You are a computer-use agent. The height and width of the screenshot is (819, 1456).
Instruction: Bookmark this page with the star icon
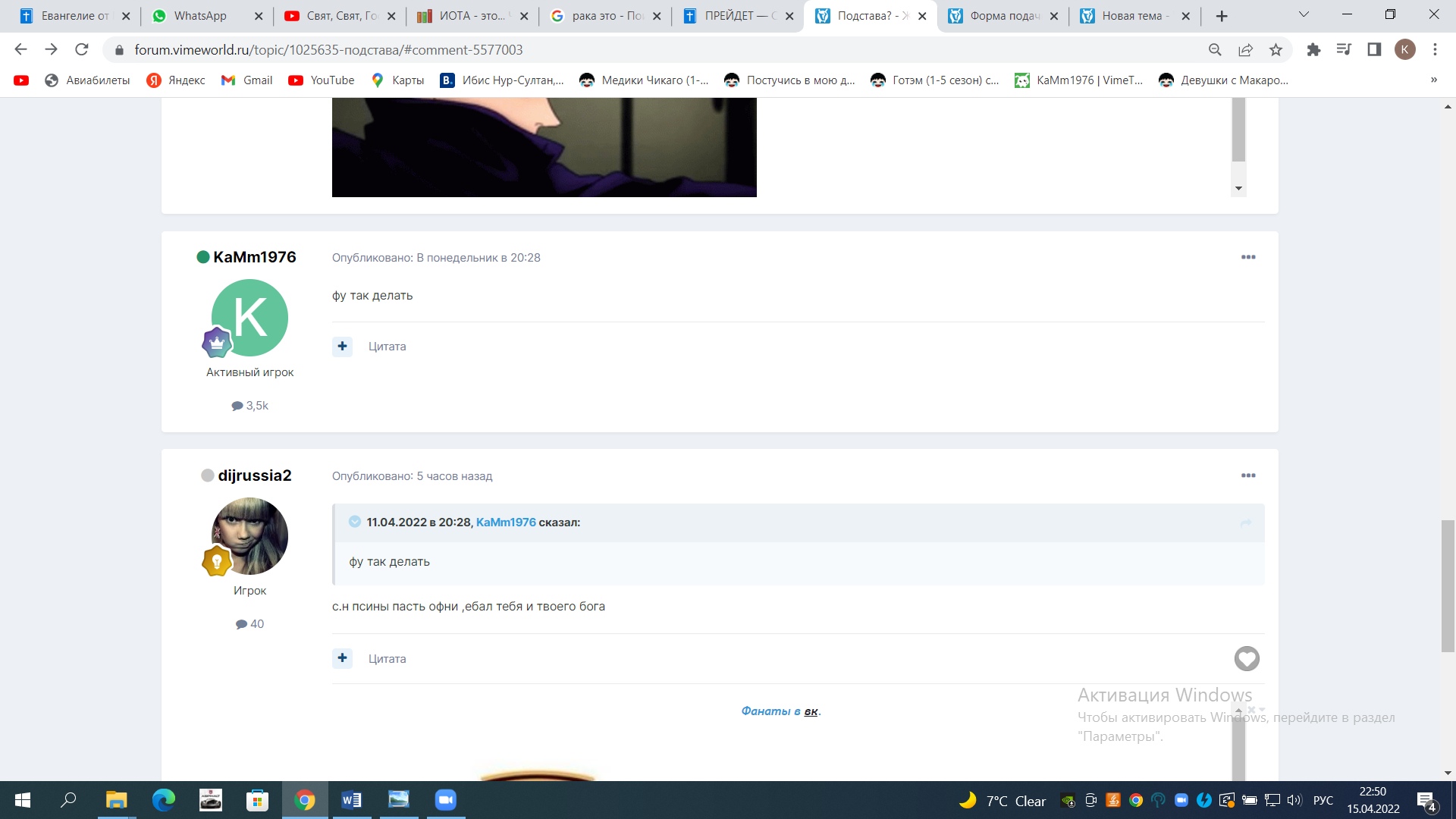tap(1276, 50)
